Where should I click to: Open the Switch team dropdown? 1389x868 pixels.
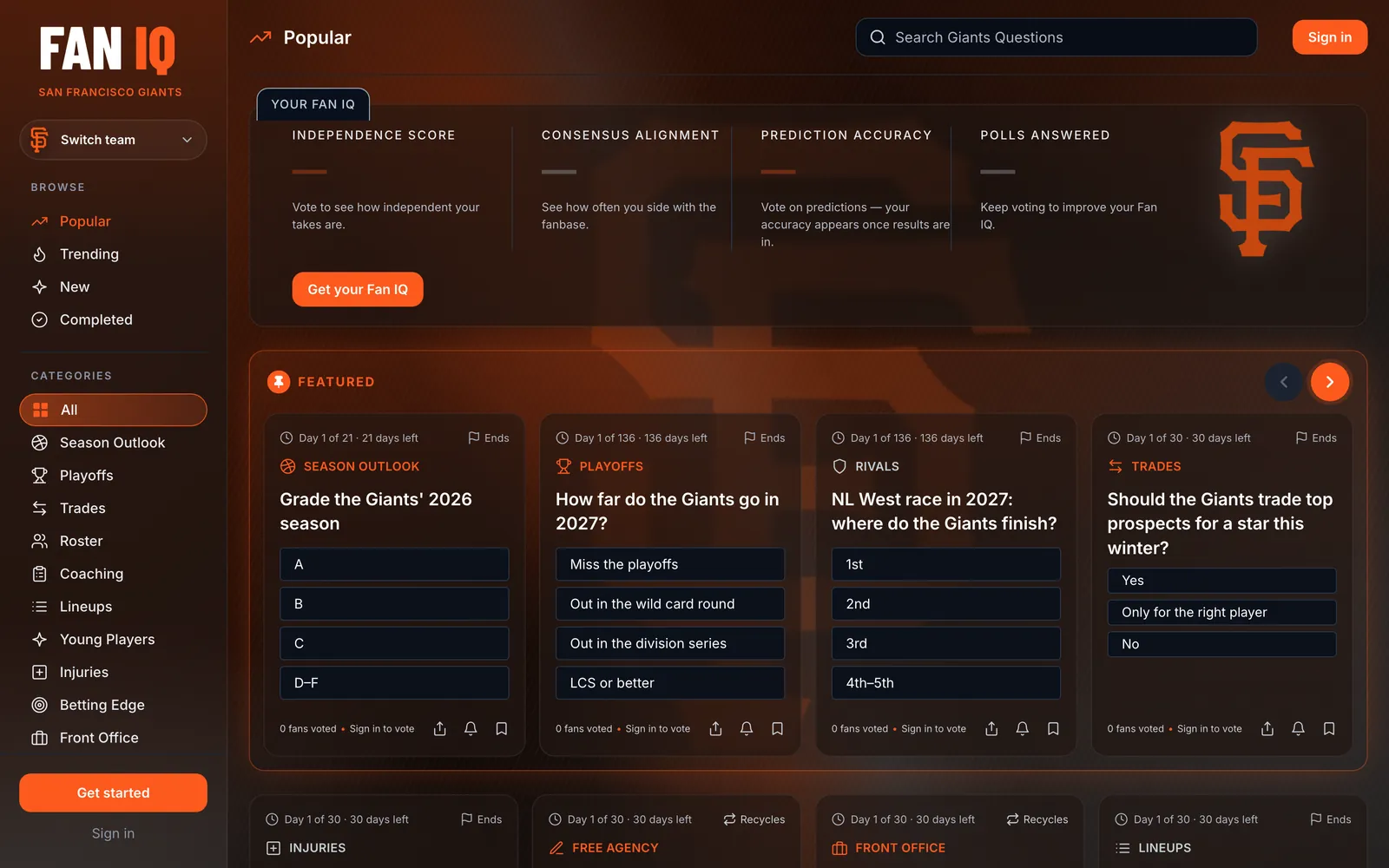113,140
